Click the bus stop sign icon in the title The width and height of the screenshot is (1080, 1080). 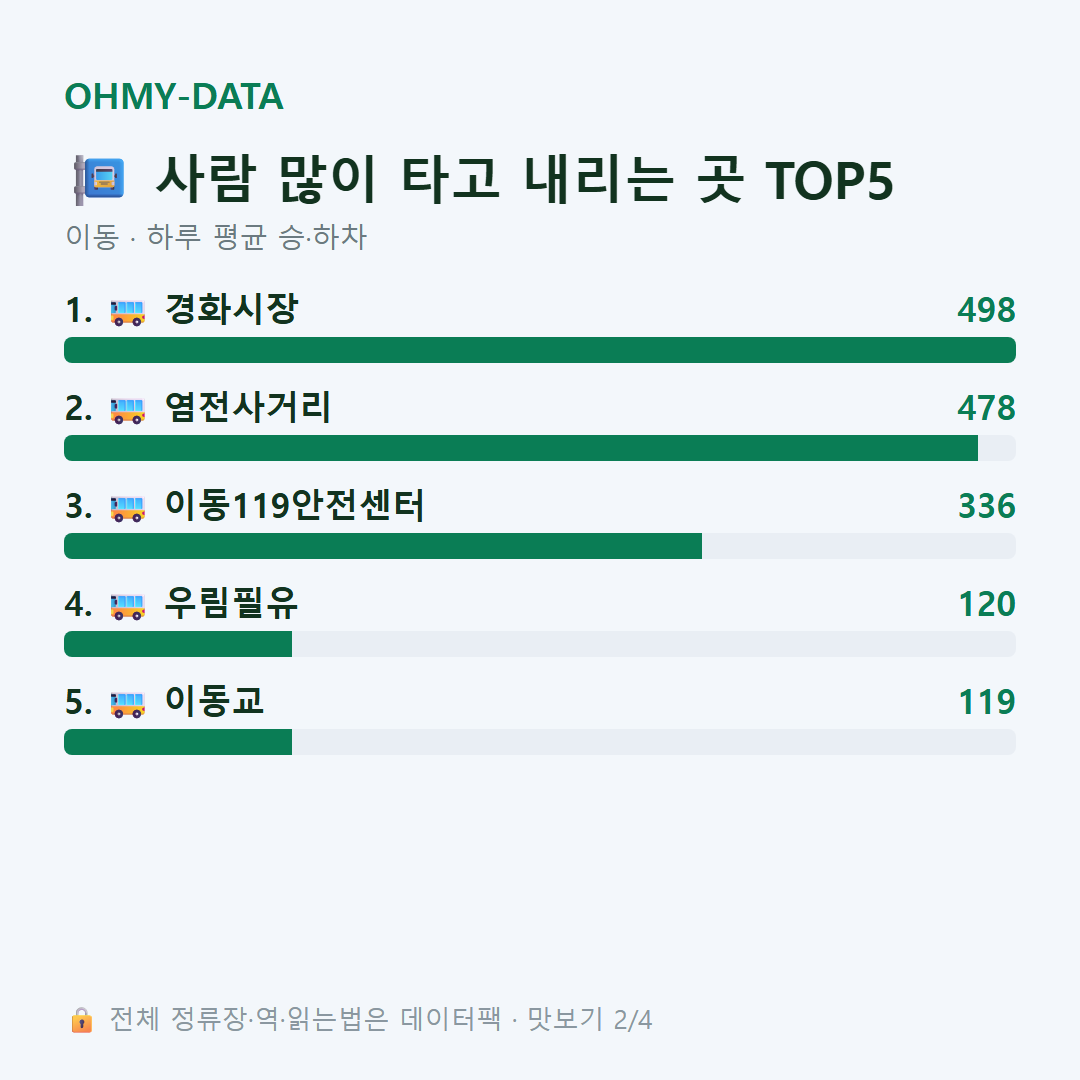[x=99, y=180]
